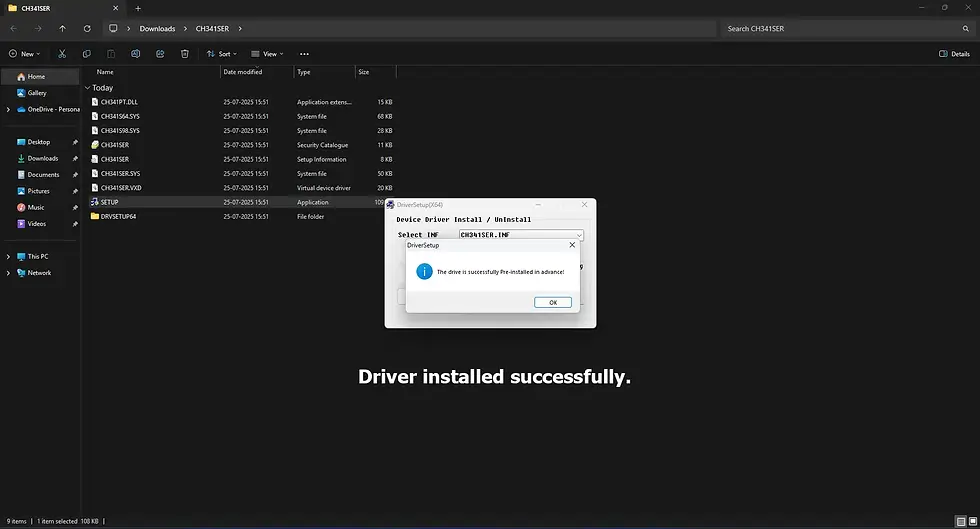Image resolution: width=980 pixels, height=529 pixels.
Task: Click the Delete trash icon
Action: point(184,54)
